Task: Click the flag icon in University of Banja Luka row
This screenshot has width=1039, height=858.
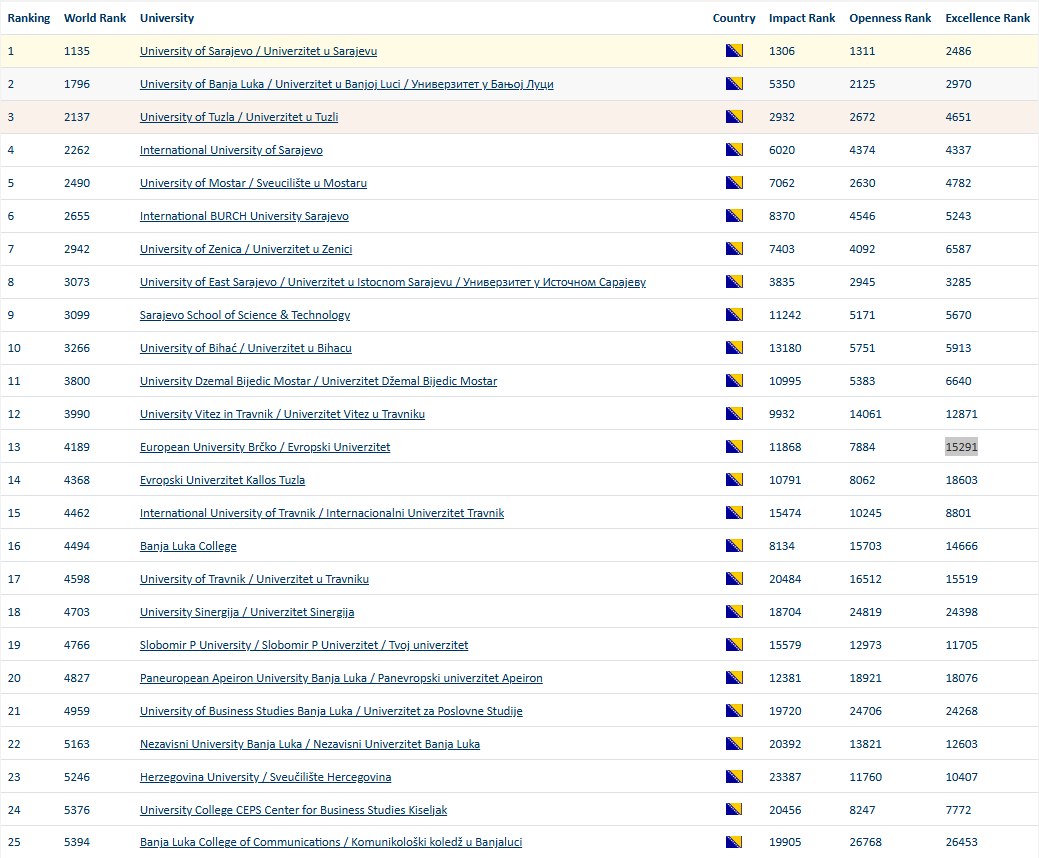Action: pyautogui.click(x=734, y=83)
